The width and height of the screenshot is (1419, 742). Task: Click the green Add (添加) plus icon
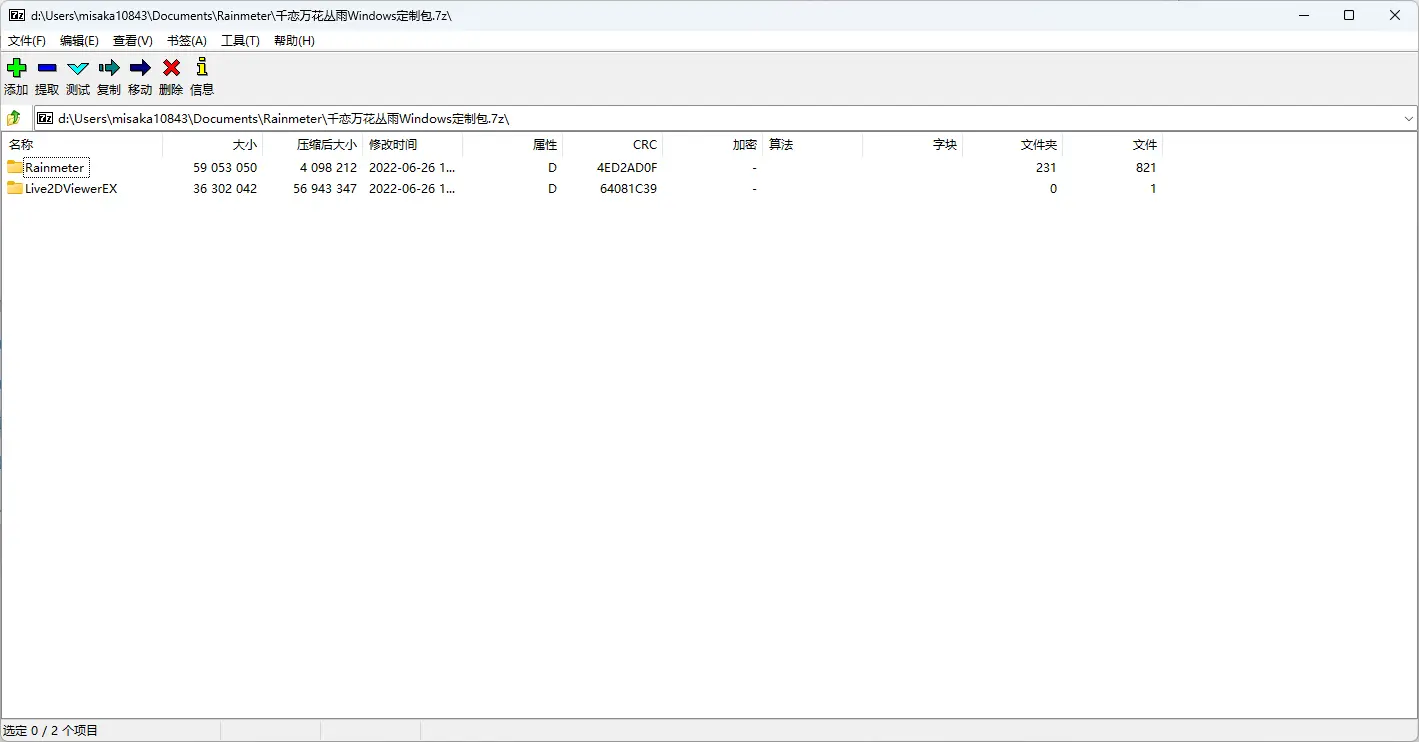click(16, 69)
